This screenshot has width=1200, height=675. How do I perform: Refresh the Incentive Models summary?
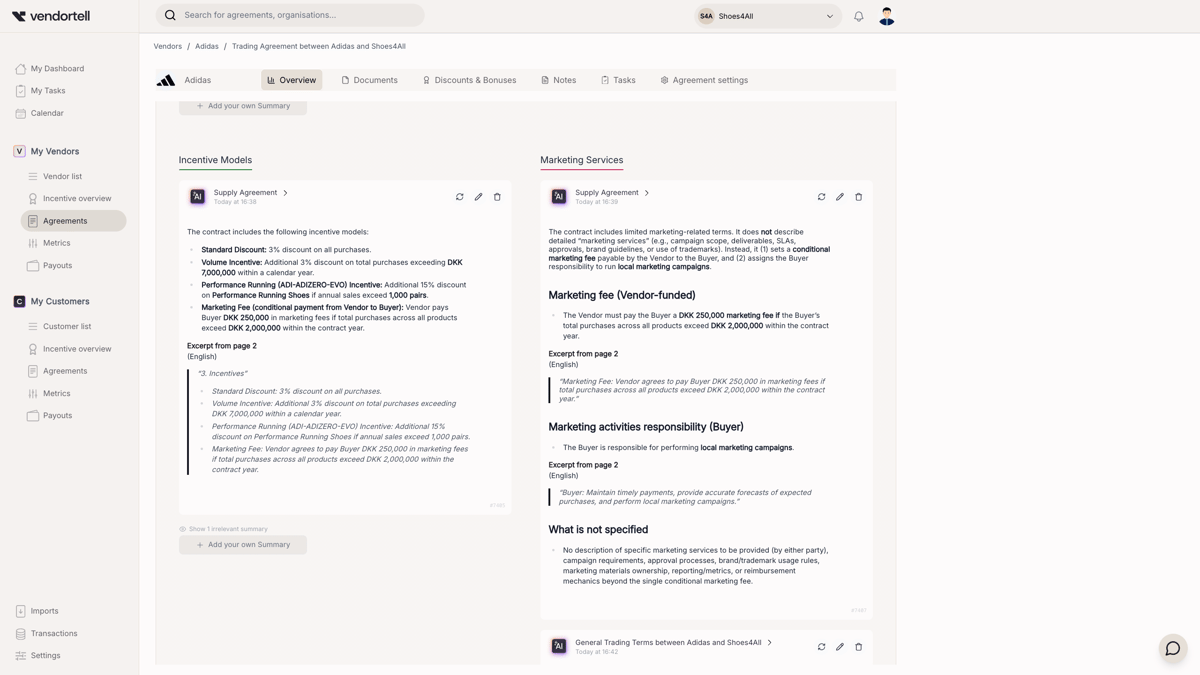pyautogui.click(x=460, y=197)
